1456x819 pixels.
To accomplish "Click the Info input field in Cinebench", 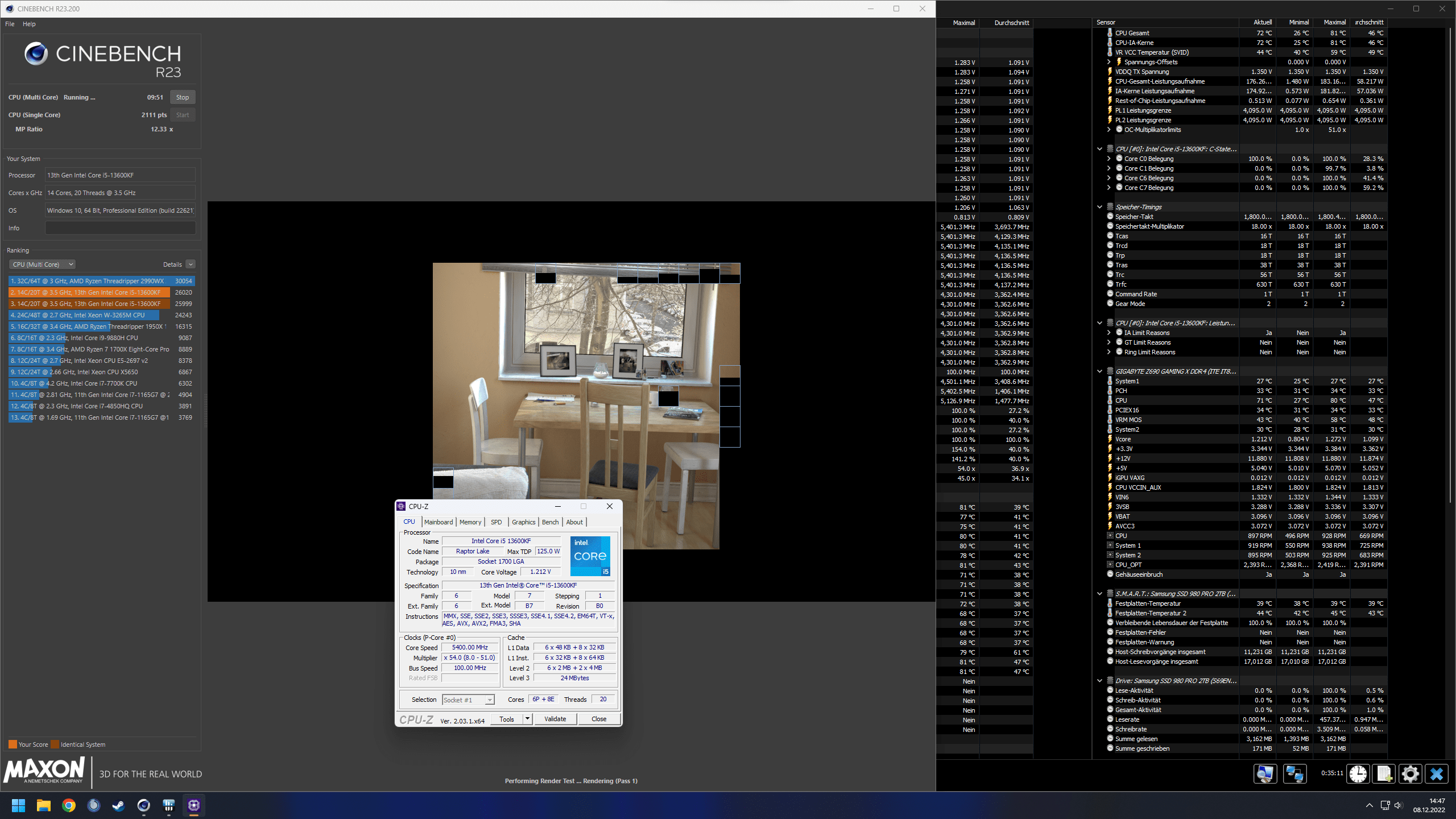I will 120,228.
